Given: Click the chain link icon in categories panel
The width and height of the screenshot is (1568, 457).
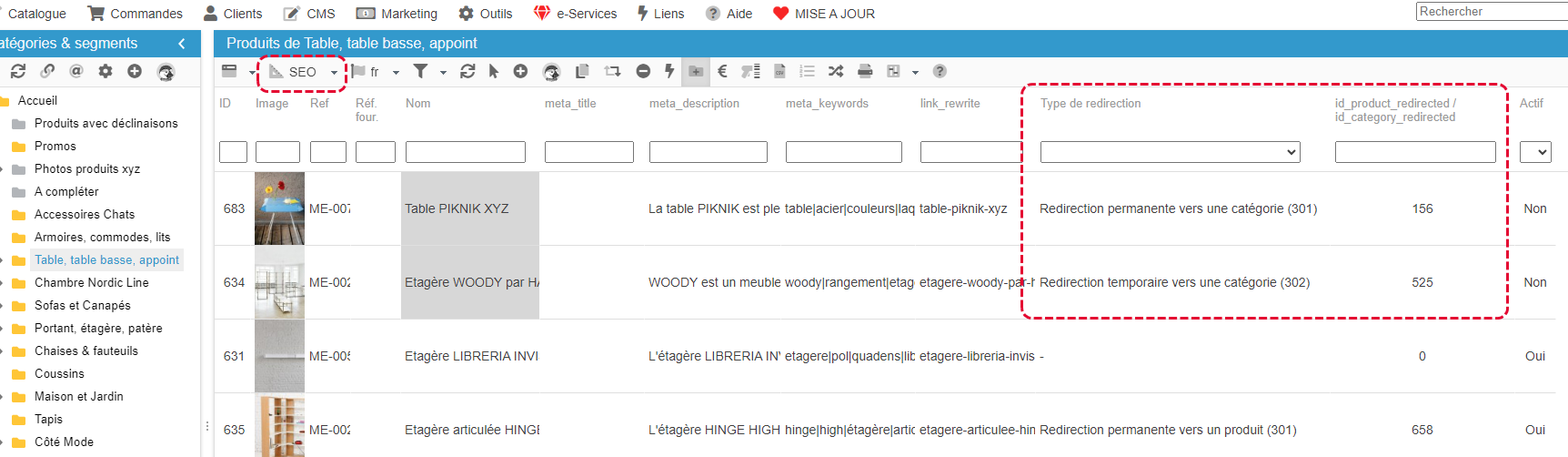Looking at the screenshot, I should [47, 71].
